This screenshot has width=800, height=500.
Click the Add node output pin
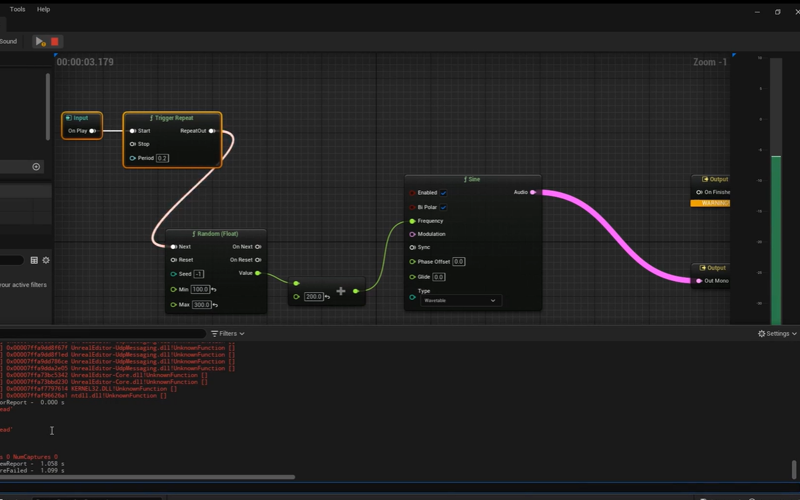(x=356, y=291)
